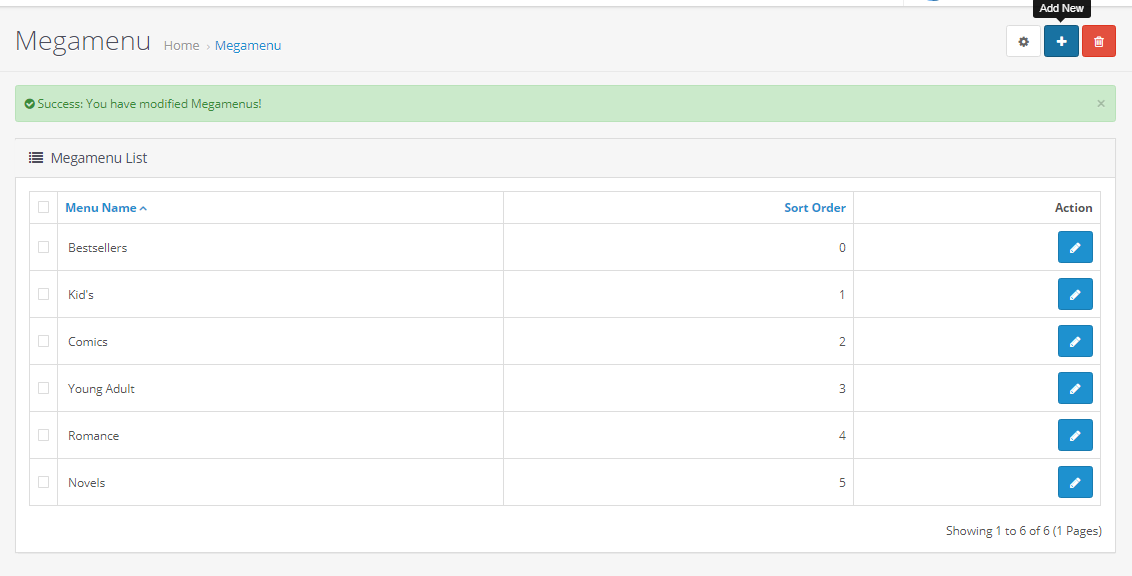Select the Comics row checkbox
This screenshot has height=576, width=1132.
[43, 341]
